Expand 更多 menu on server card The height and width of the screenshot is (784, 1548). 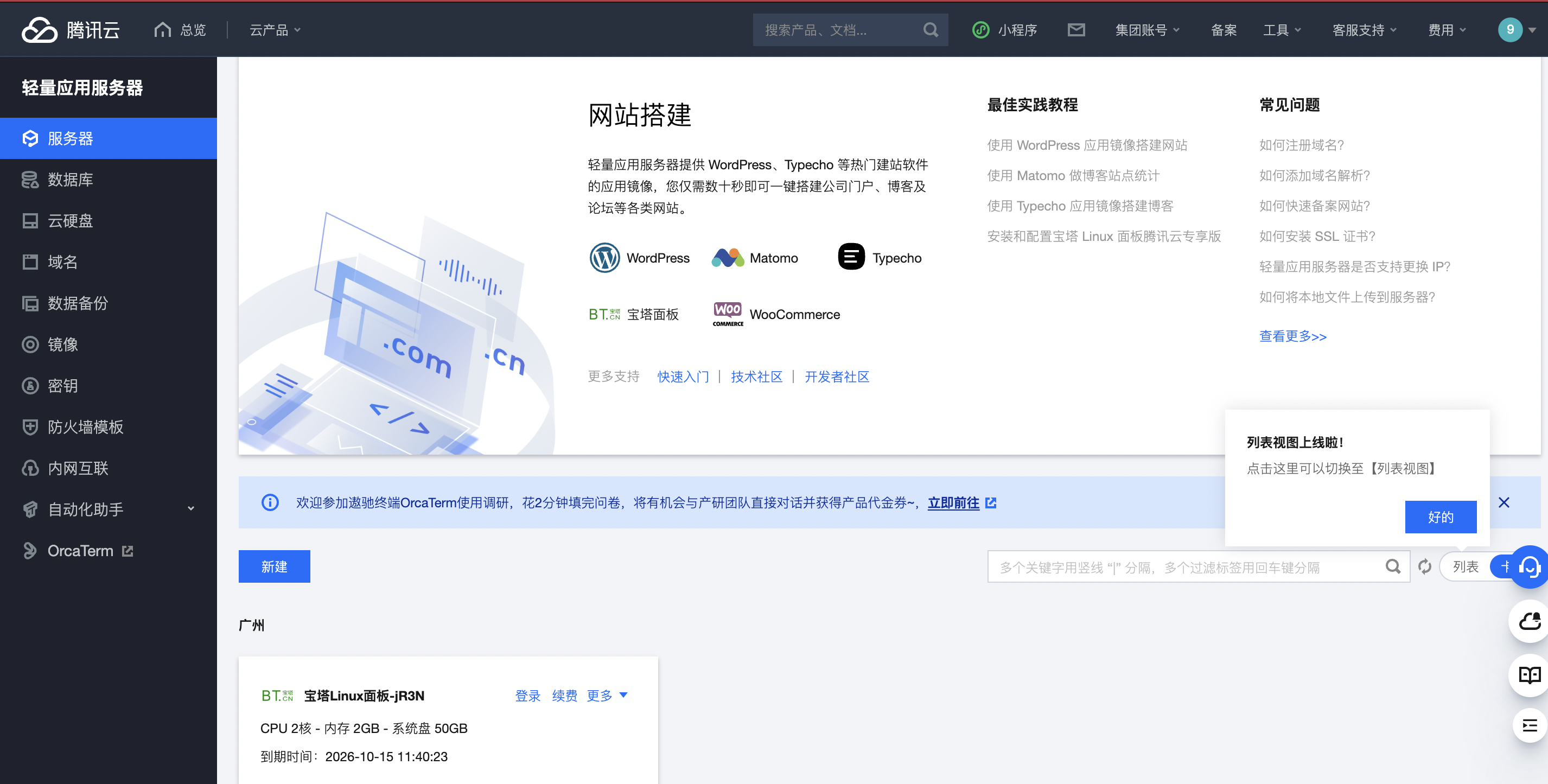point(607,696)
